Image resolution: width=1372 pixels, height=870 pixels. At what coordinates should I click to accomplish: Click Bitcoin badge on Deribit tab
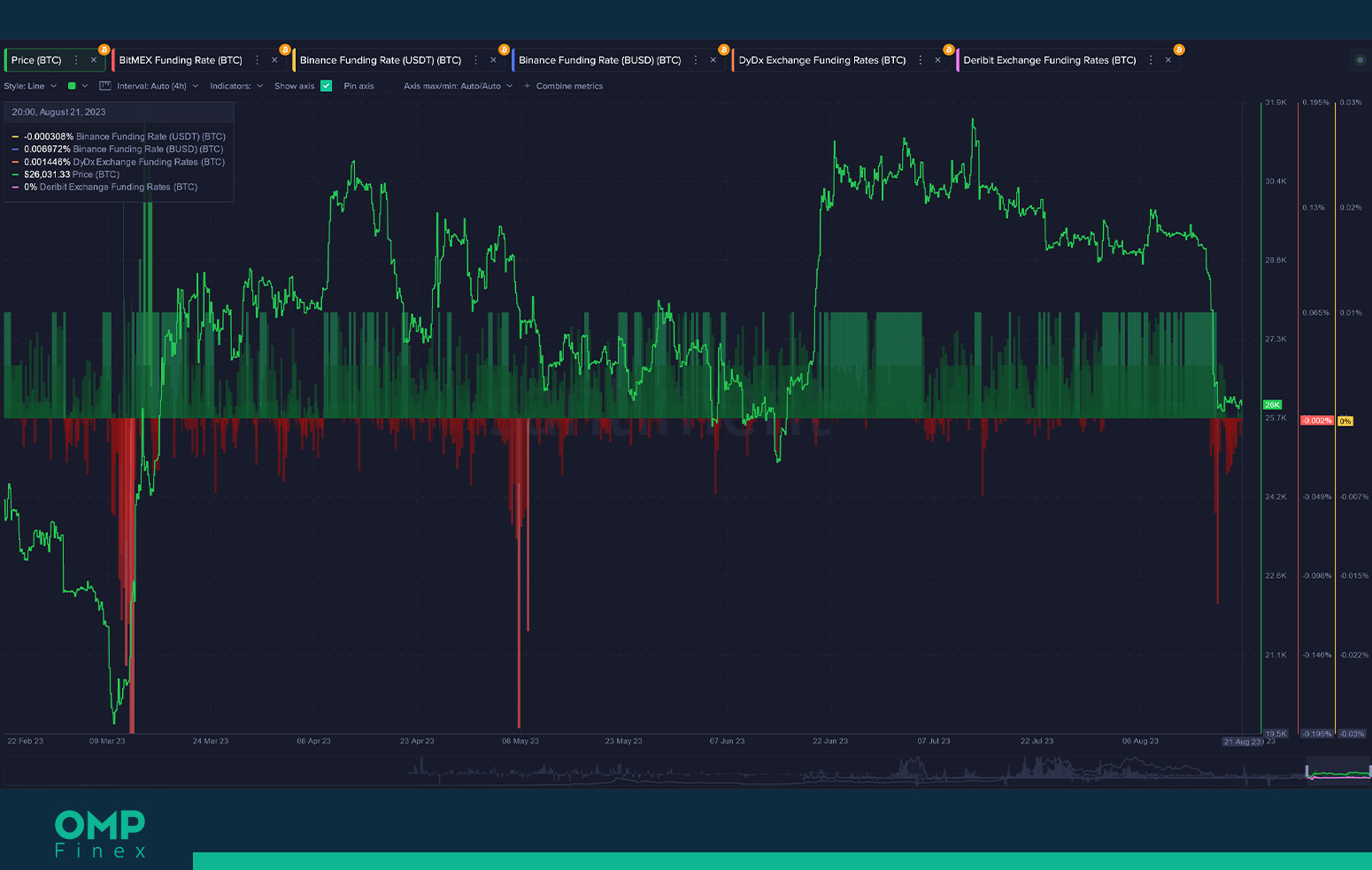1179,50
